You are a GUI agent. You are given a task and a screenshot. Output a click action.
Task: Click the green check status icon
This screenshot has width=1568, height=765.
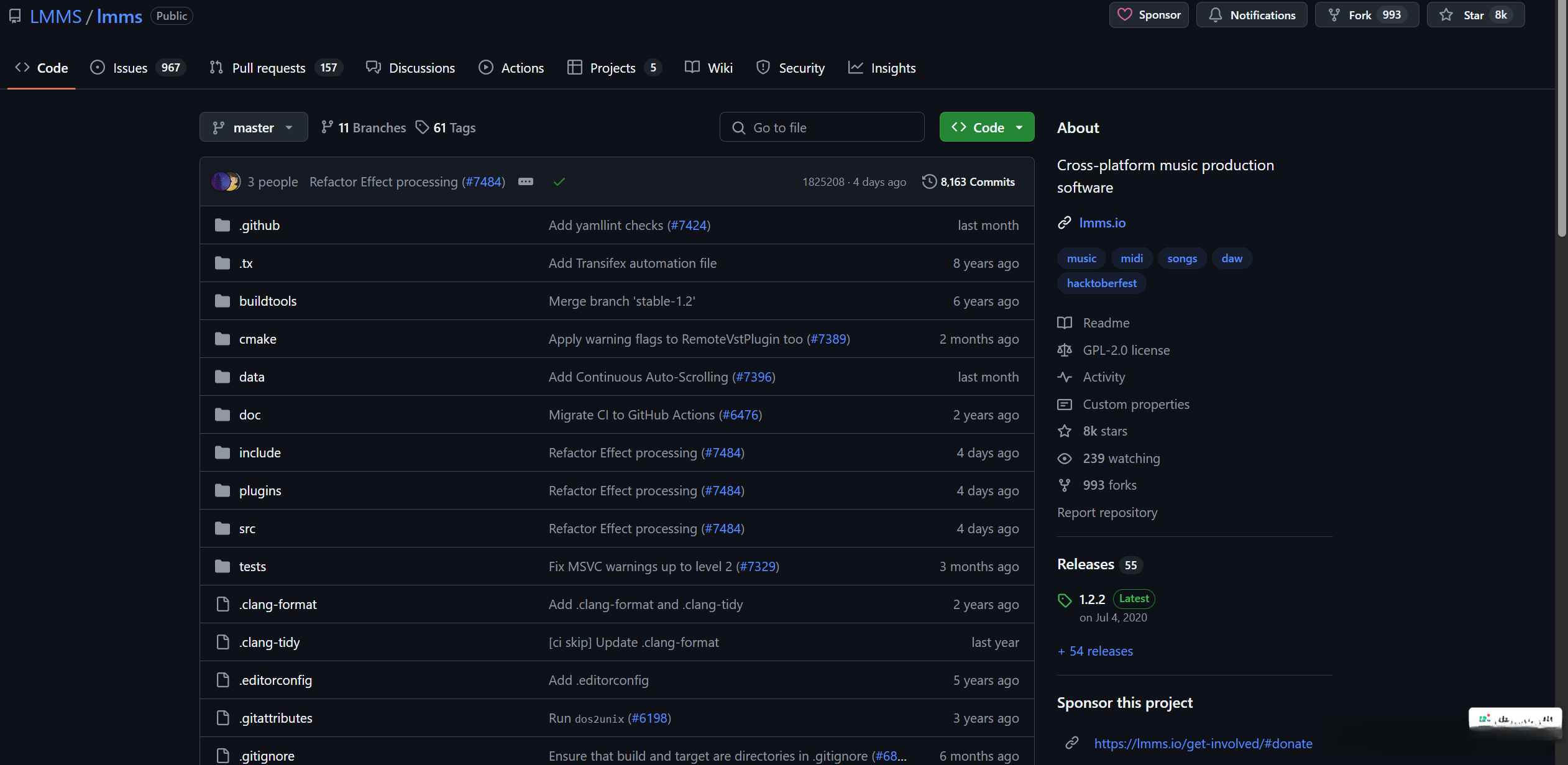559,181
